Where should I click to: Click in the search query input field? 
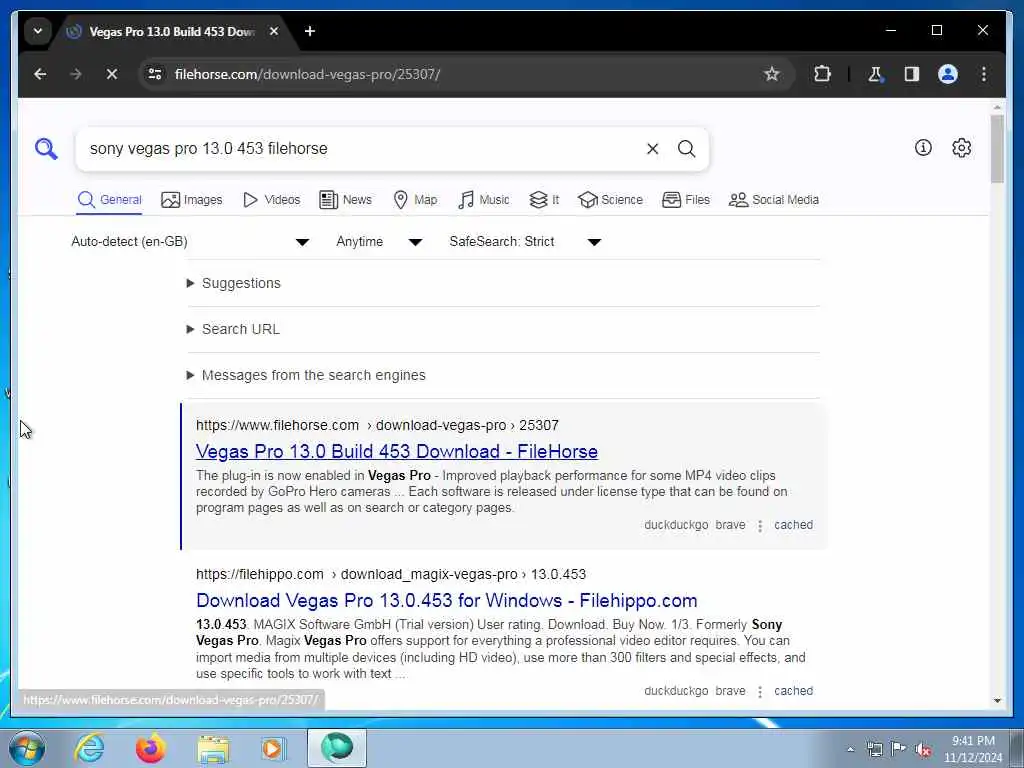(362, 149)
